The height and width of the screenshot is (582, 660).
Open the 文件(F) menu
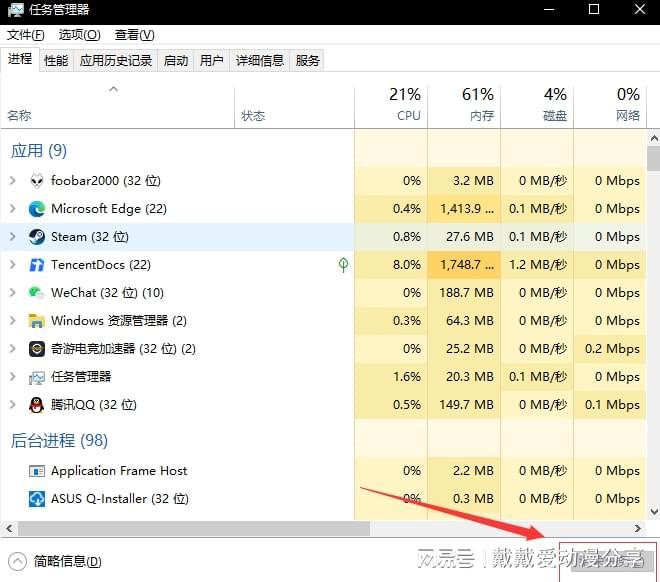coord(26,35)
